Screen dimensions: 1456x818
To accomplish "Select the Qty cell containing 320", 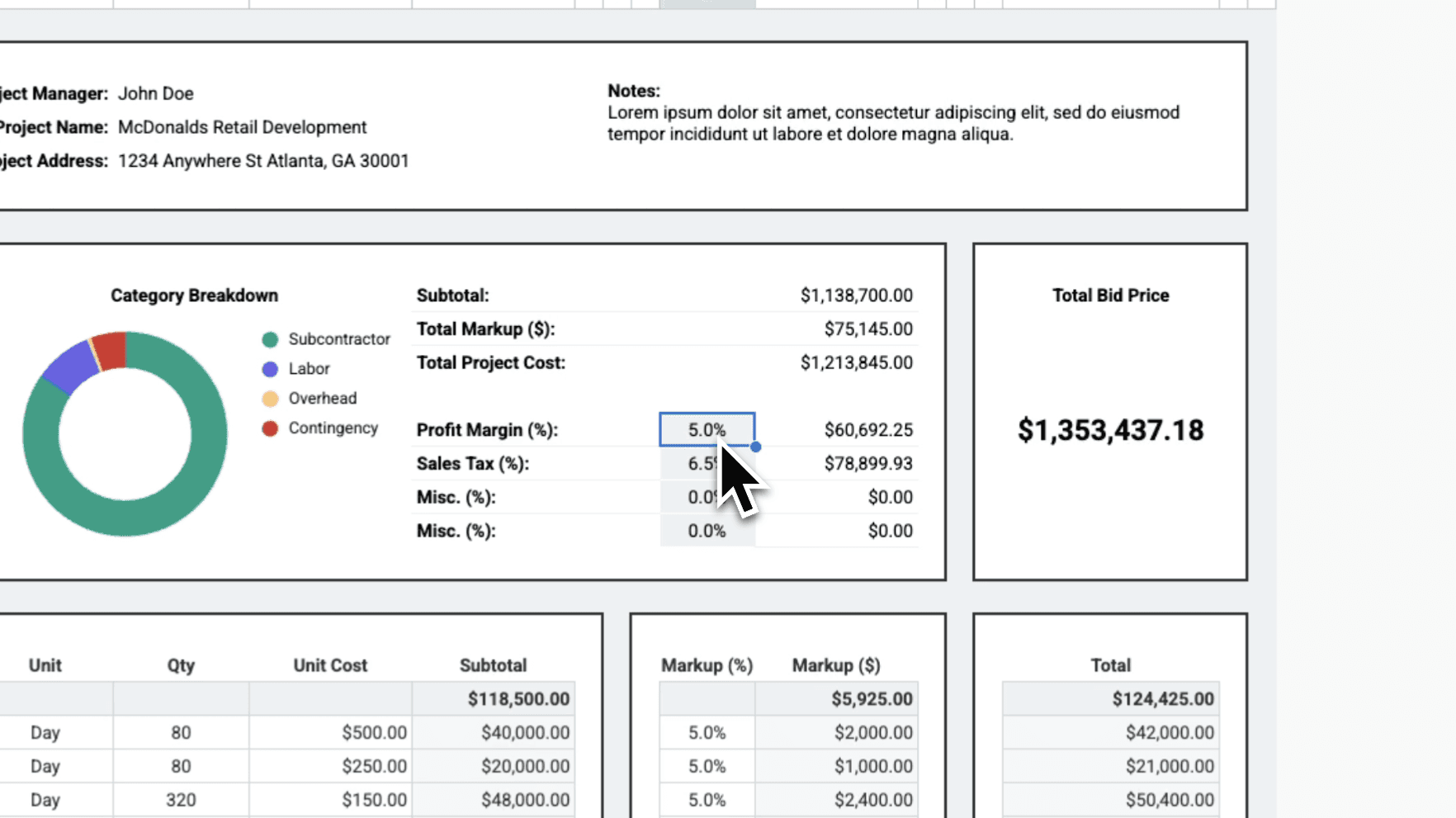I will click(180, 799).
